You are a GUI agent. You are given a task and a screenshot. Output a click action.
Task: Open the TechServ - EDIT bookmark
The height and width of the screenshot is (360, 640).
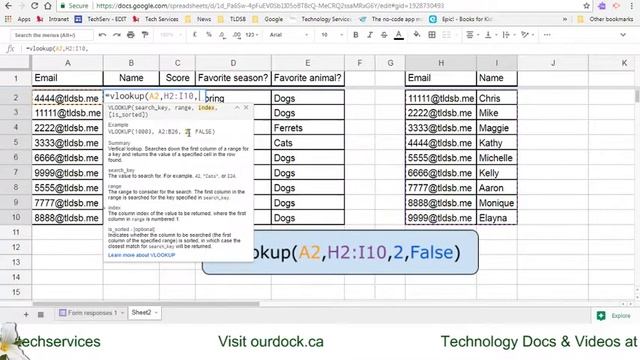100,19
